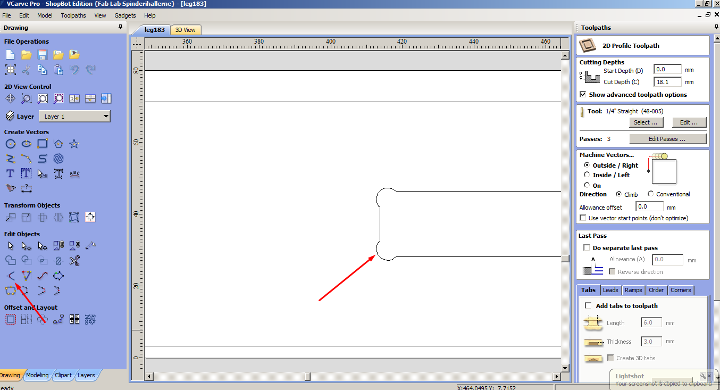Open the File menu
The image size is (720, 390).
point(7,15)
